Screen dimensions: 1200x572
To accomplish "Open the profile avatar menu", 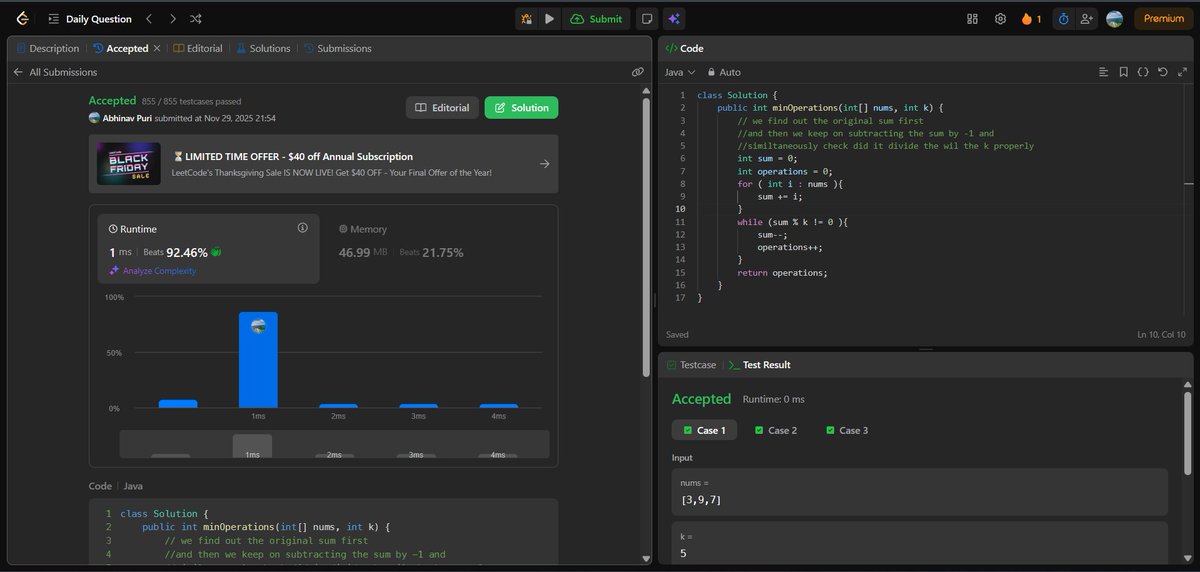I will (1114, 18).
